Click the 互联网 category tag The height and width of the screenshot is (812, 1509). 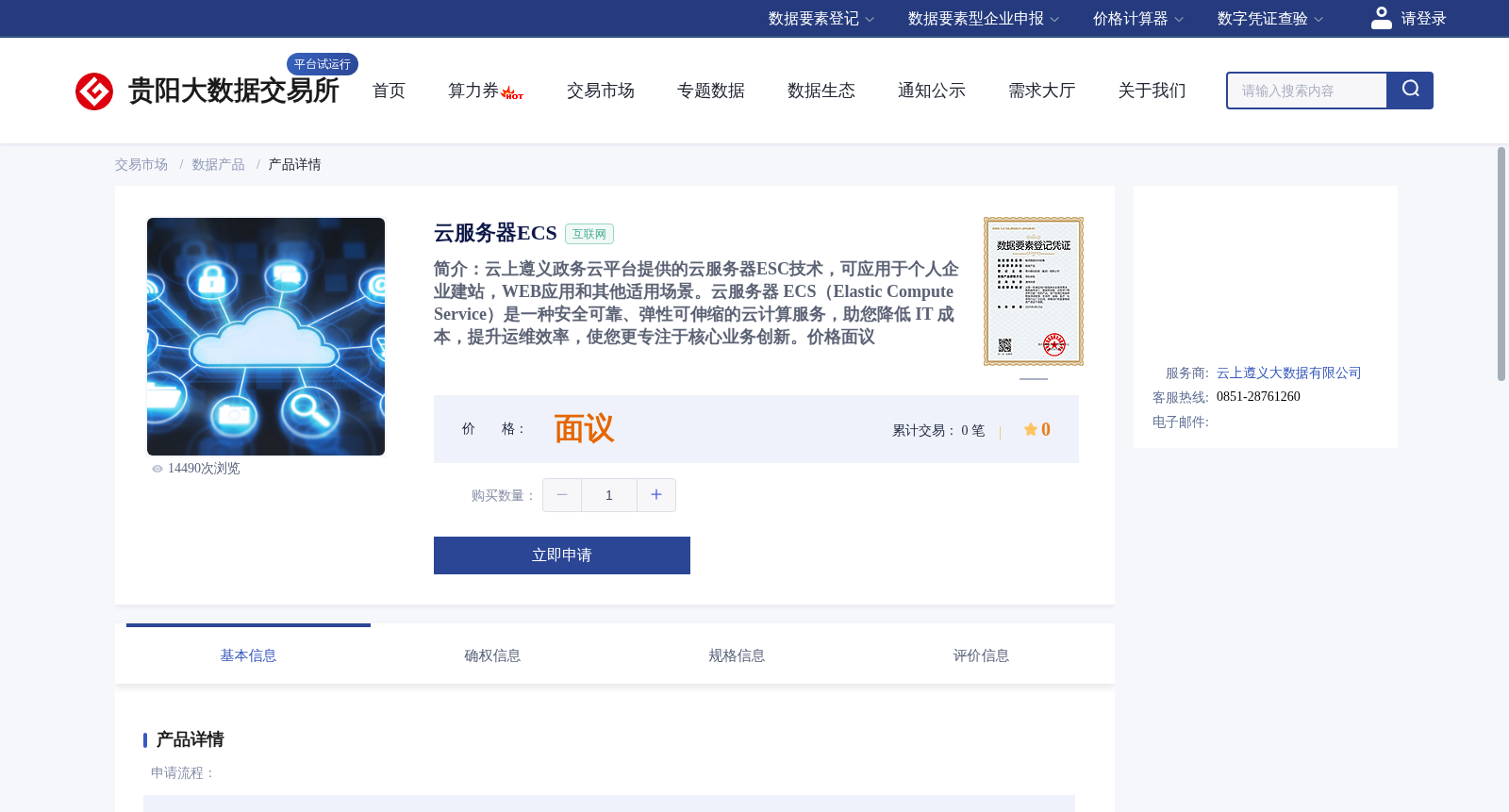[589, 234]
